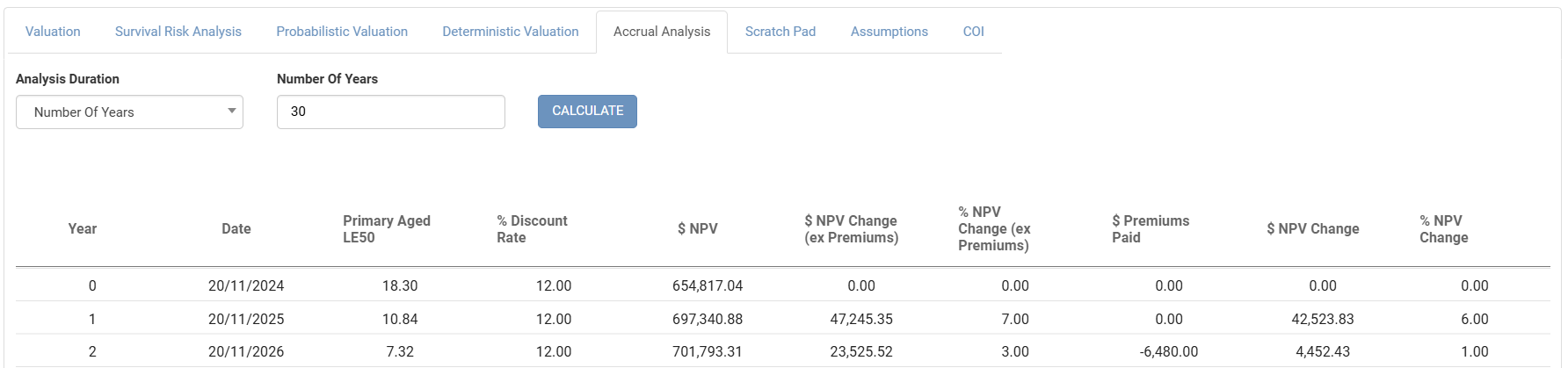Click the Primary Aged LE50 column header
Screen dimensions: 1568x368
(386, 229)
